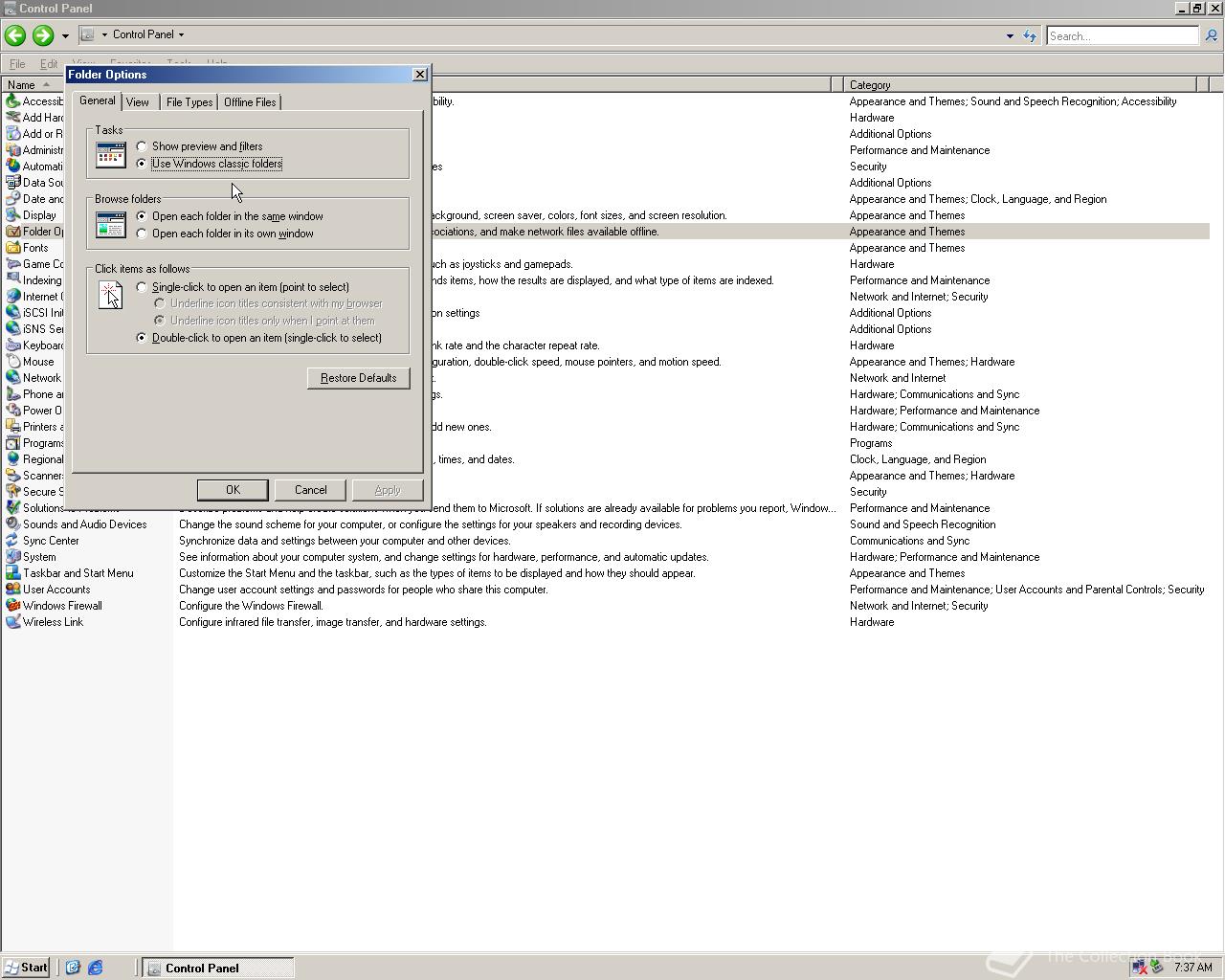This screenshot has height=980, width=1225.
Task: Click the Keyboard control panel icon
Action: point(12,345)
